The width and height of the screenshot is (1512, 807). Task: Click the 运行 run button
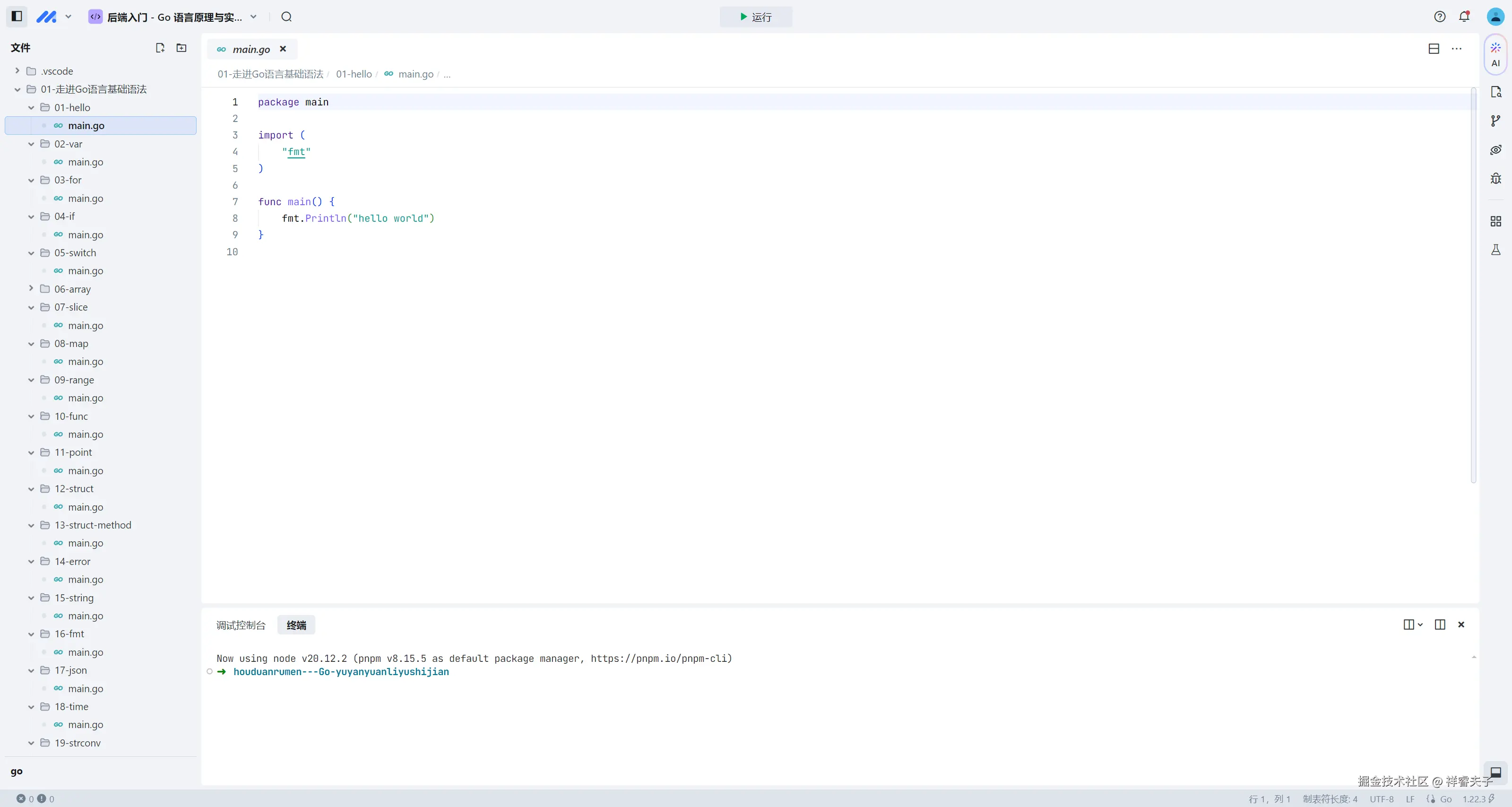pos(755,17)
